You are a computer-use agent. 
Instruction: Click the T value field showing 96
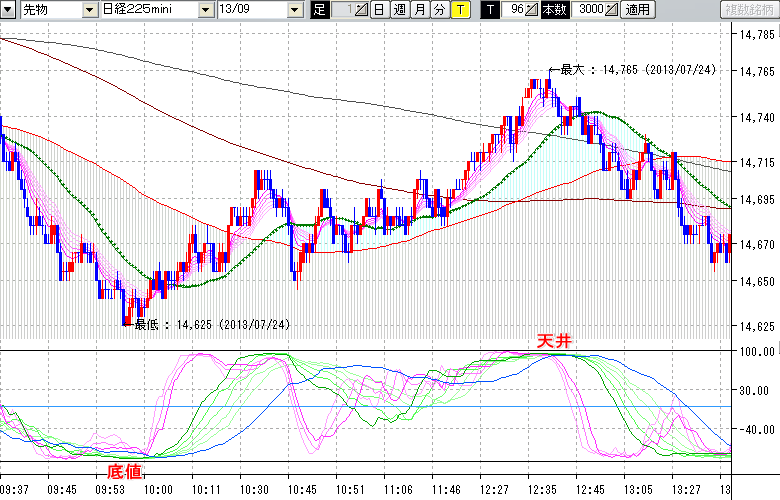(514, 10)
